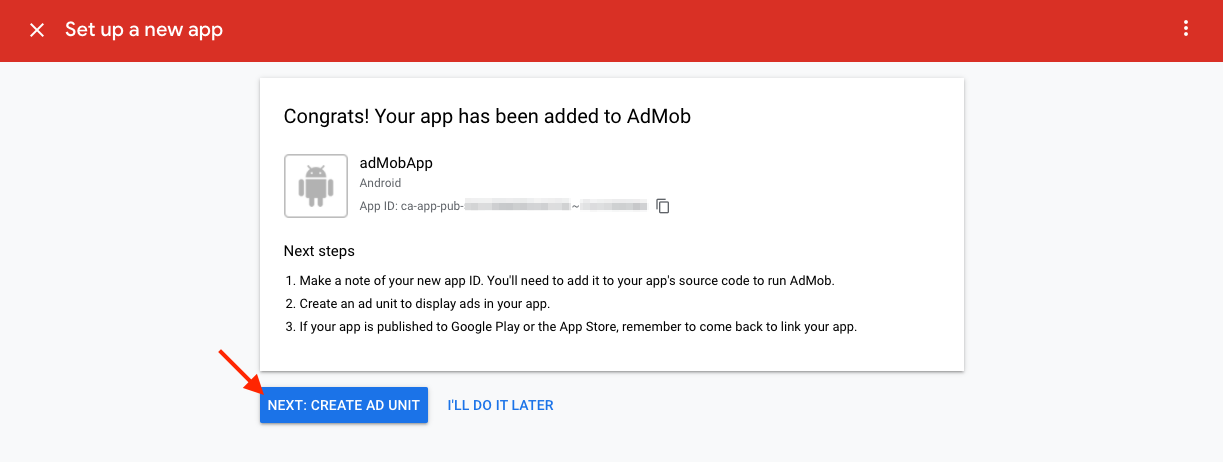
Task: Click the NEXT: CREATE AD UNIT button
Action: [x=344, y=405]
